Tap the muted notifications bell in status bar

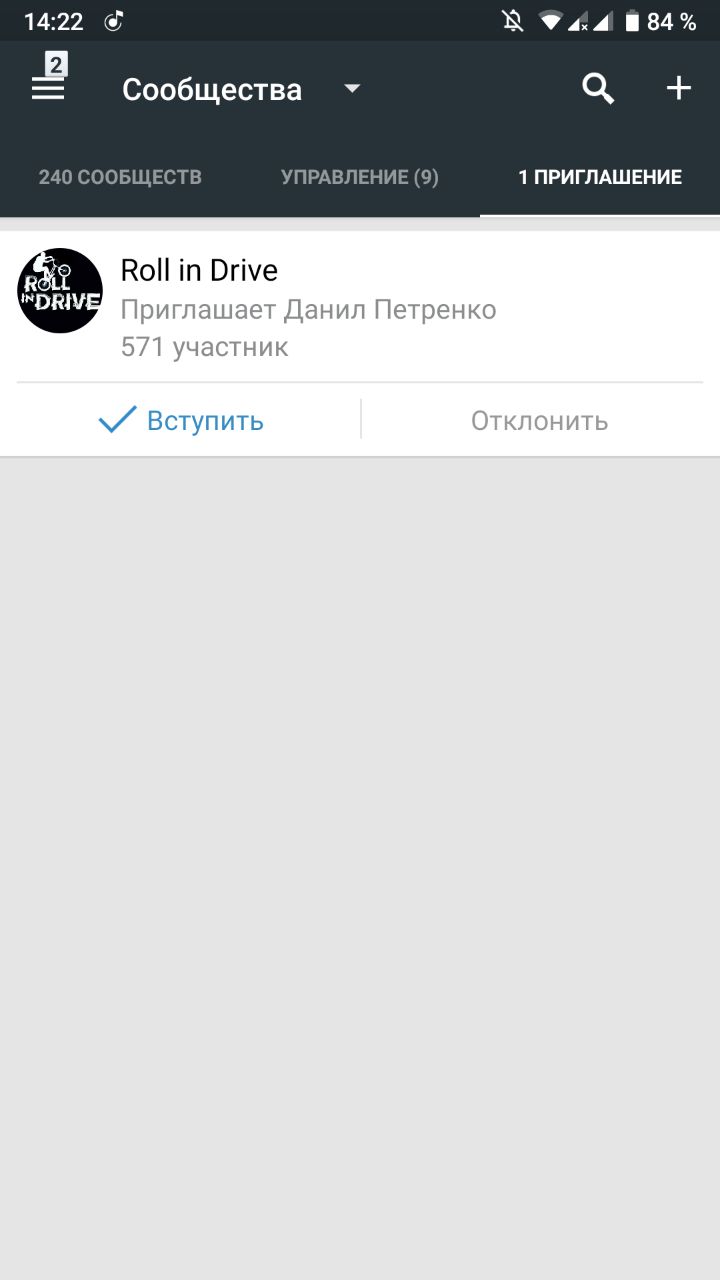(x=514, y=21)
